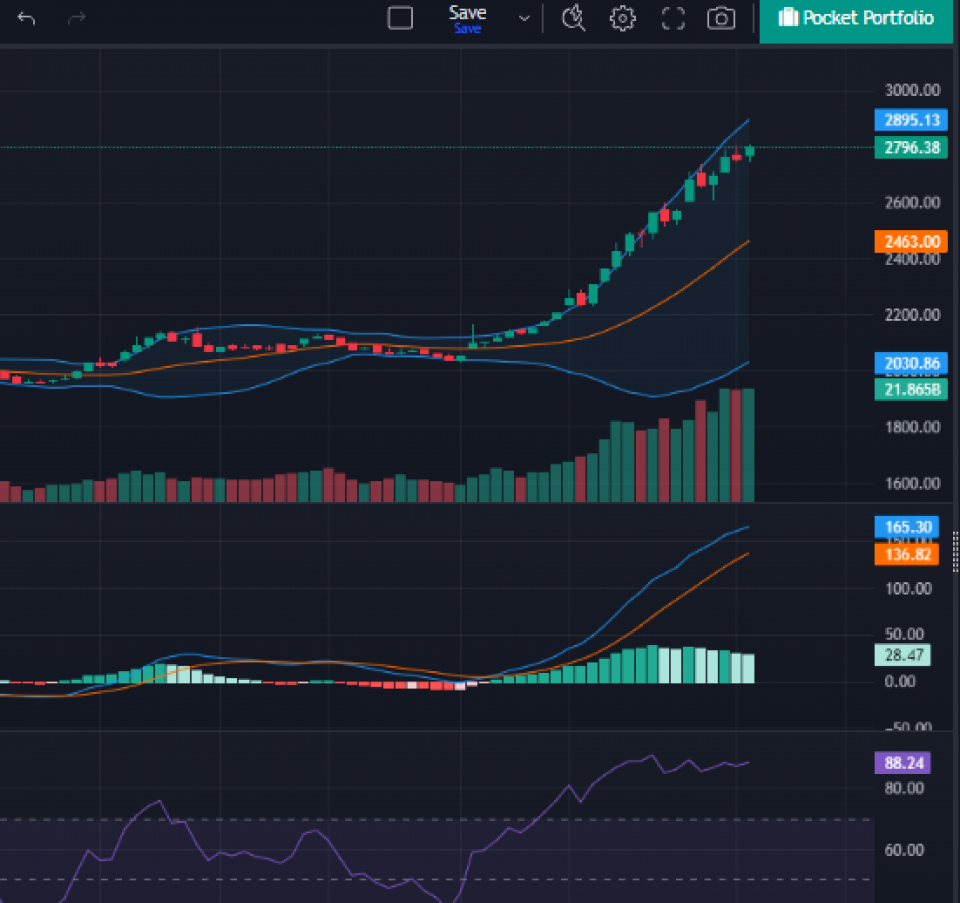The height and width of the screenshot is (903, 960).
Task: Select the 21.865B volume label
Action: click(x=911, y=389)
